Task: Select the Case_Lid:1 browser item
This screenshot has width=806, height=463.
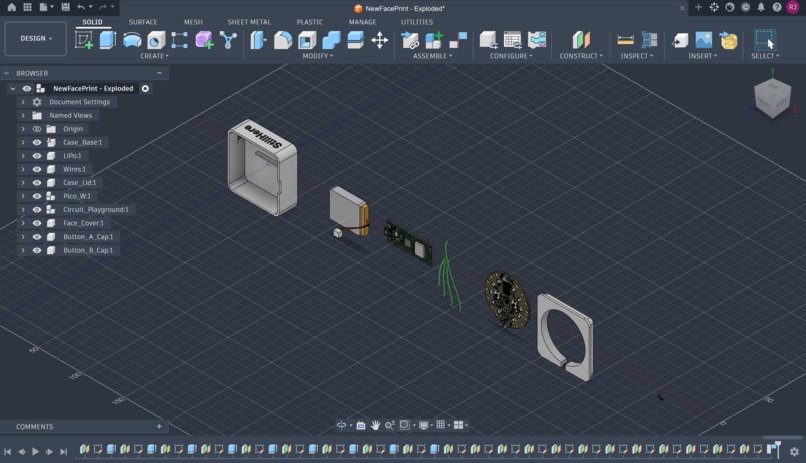Action: point(80,182)
